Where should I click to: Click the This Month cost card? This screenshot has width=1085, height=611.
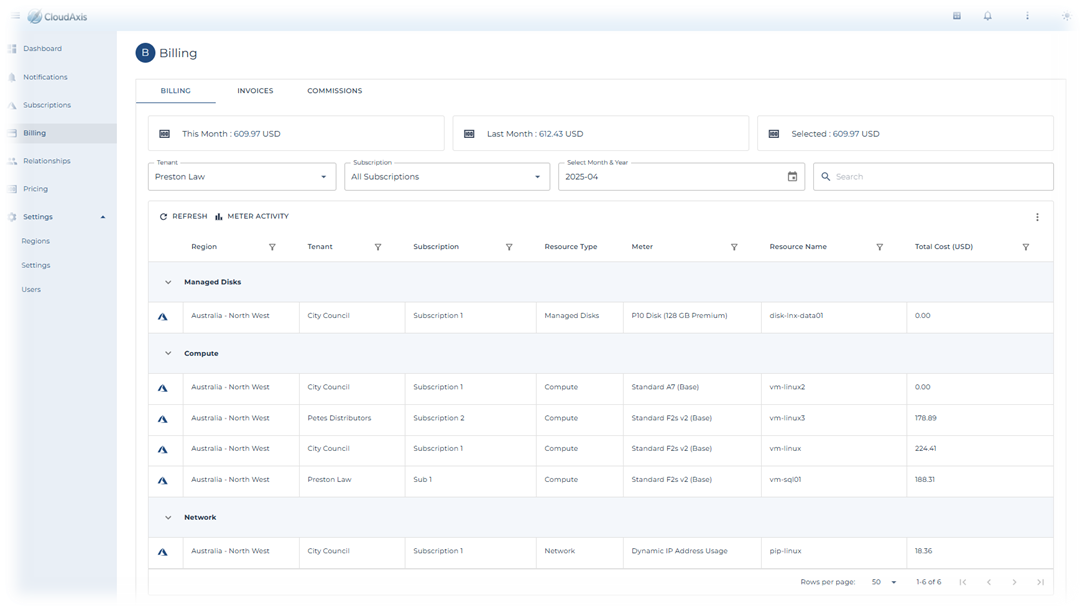pyautogui.click(x=296, y=134)
